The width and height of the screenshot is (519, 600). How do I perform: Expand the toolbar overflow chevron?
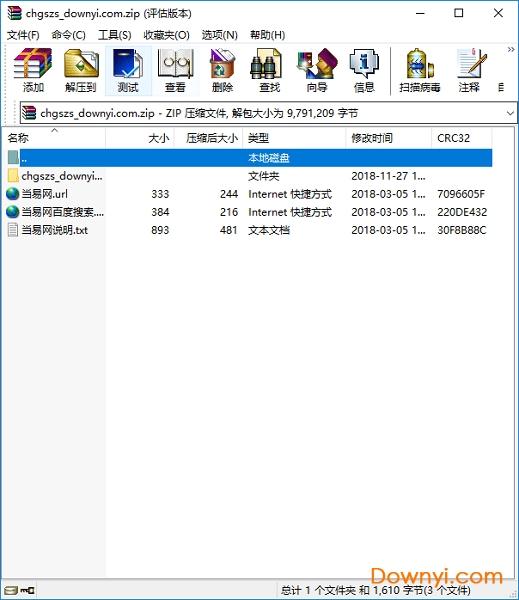[511, 49]
